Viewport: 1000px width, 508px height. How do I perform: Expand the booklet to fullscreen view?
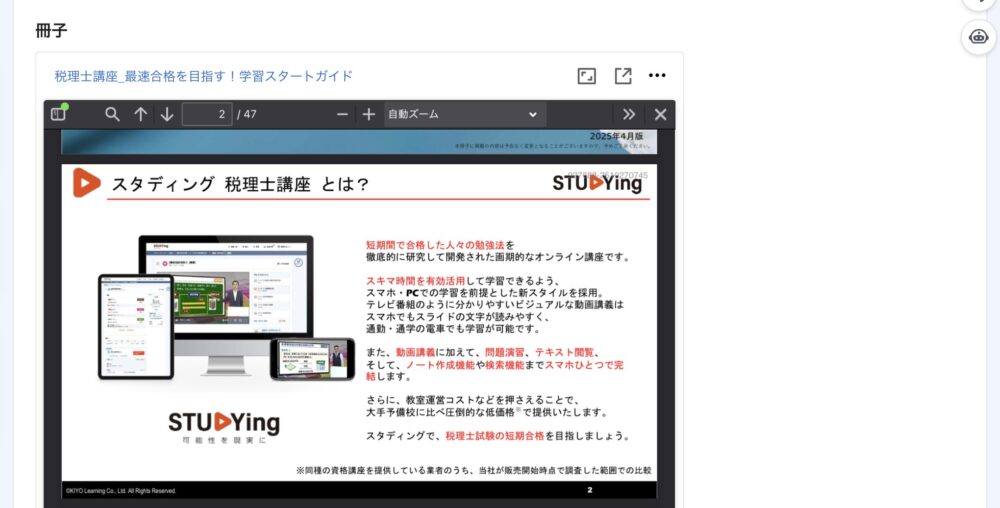pos(587,76)
